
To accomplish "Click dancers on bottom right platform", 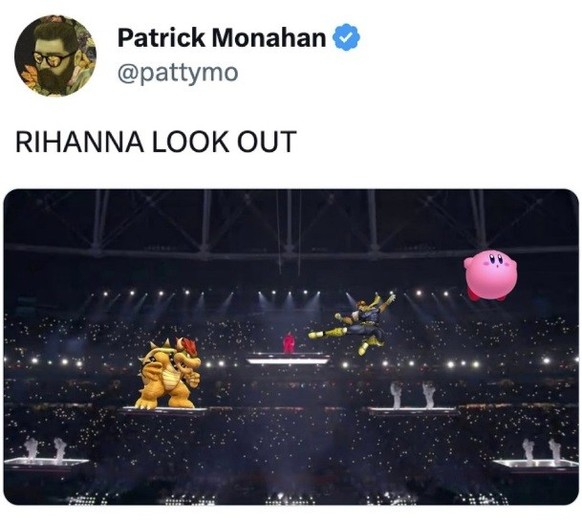I will [541, 450].
